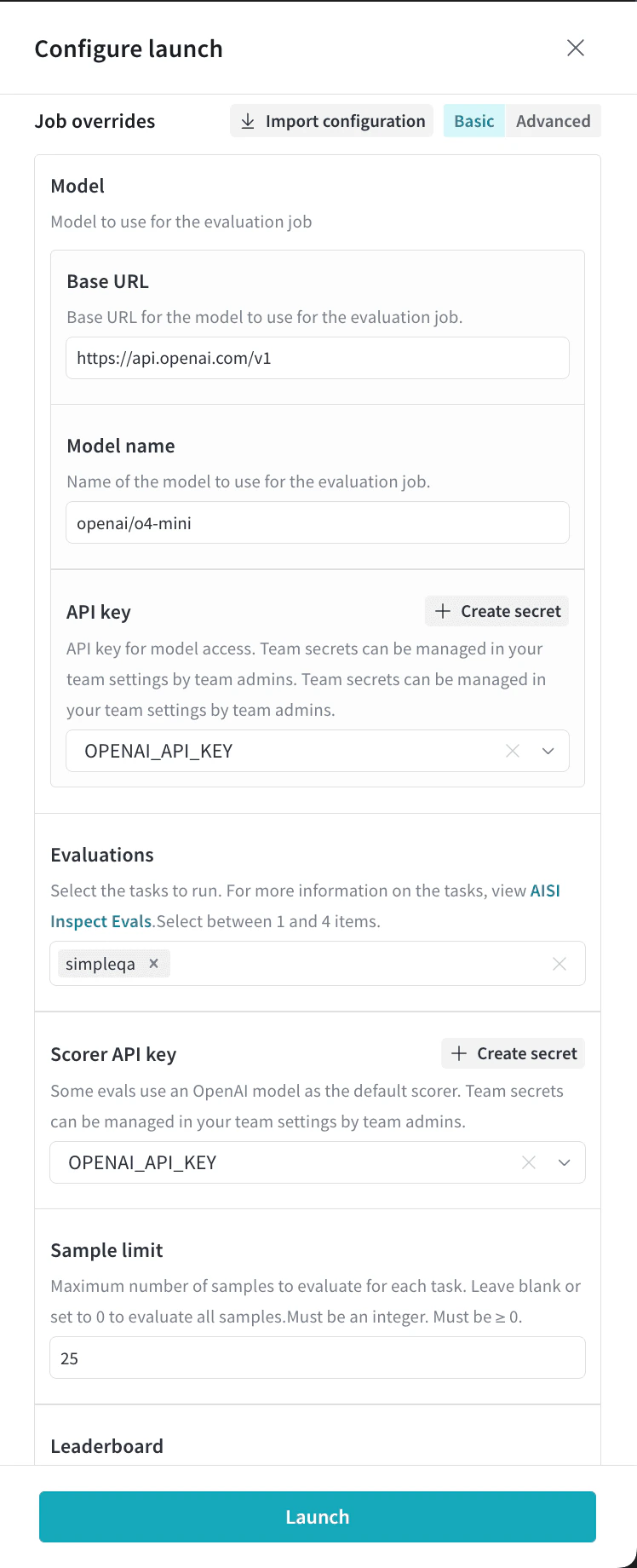Click the Base URL input field
This screenshot has width=637, height=1568.
(x=317, y=358)
